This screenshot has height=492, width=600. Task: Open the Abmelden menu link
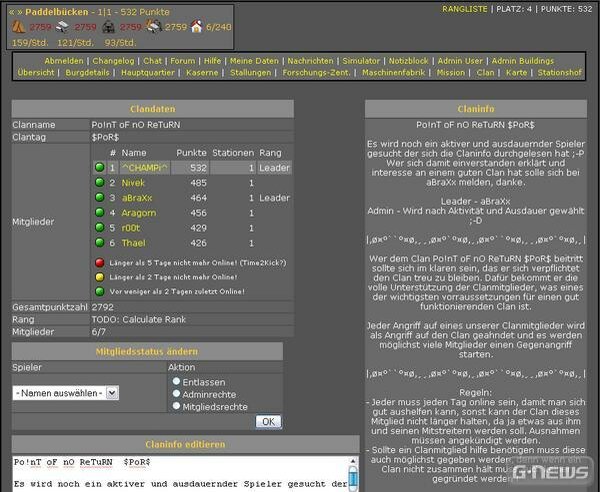pyautogui.click(x=64, y=61)
